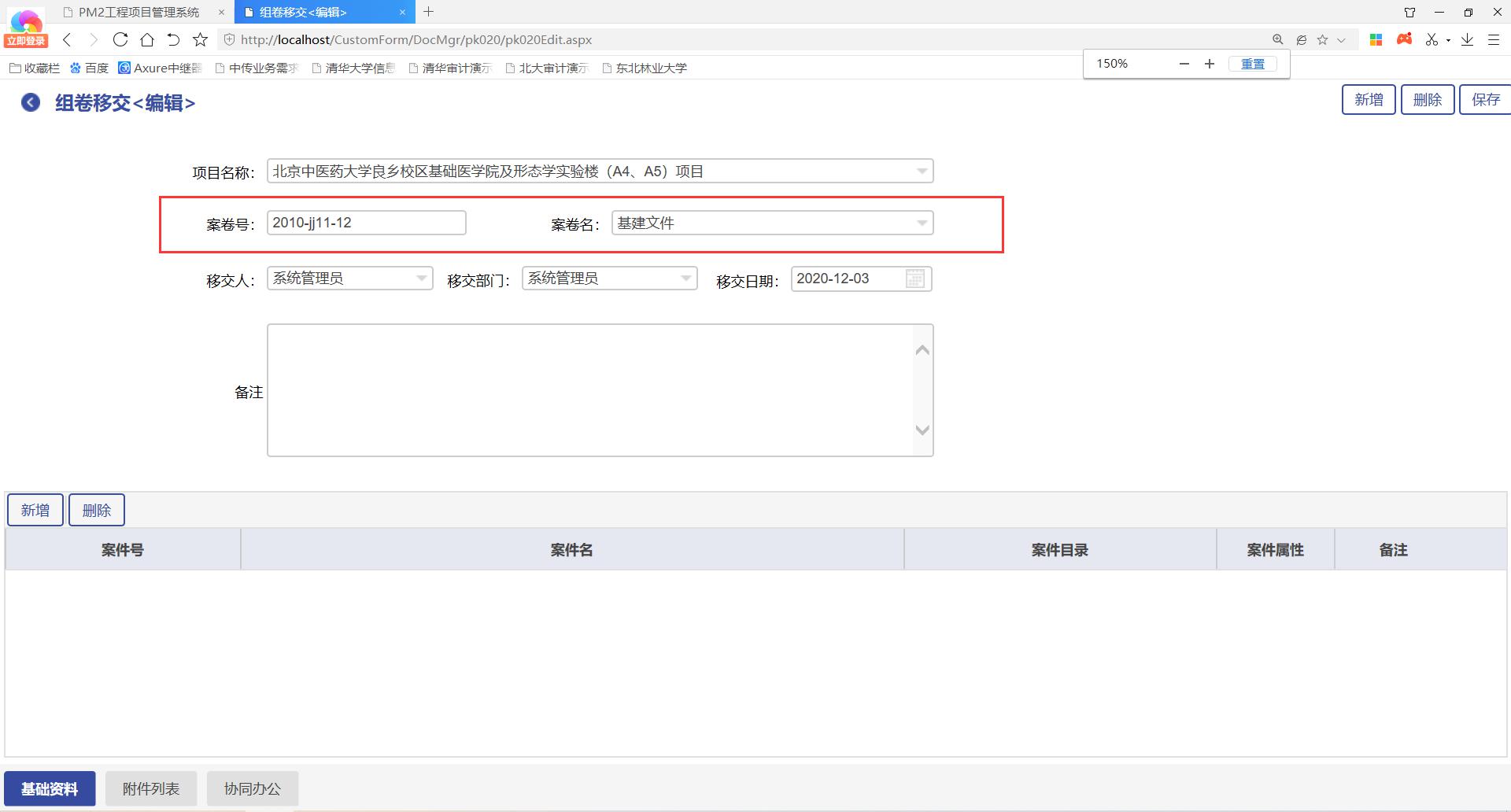Expand the 项目名称 dropdown
This screenshot has width=1511, height=812.
[922, 171]
